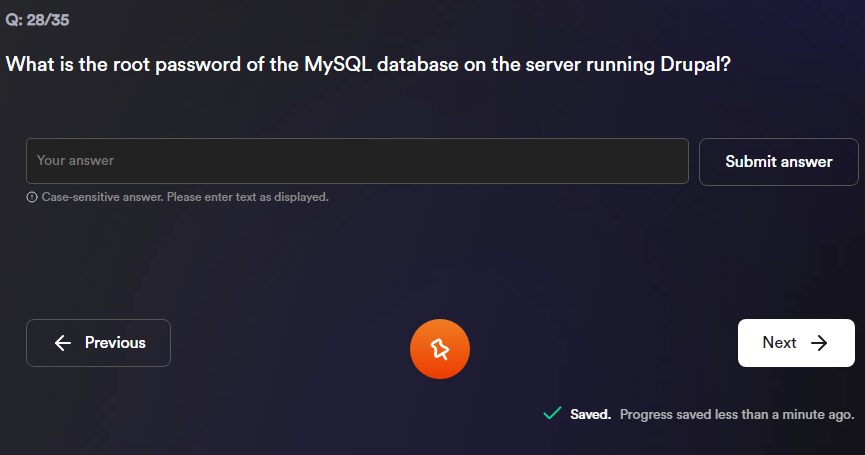865x455 pixels.
Task: Click the green Saved checkmark icon
Action: click(550, 413)
